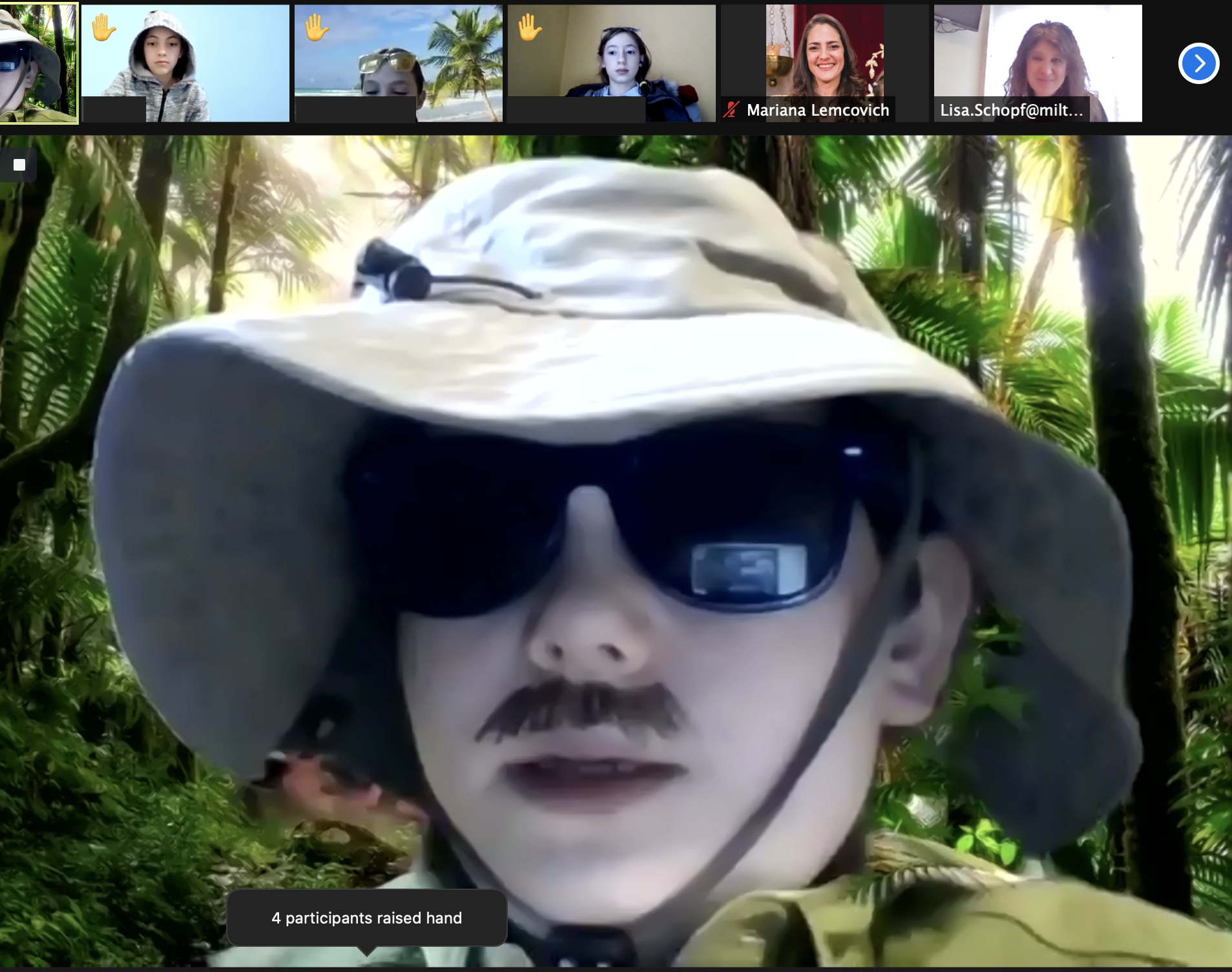Viewport: 1232px width, 972px height.
Task: Click raised hand icon on hoodie participant
Action: pyautogui.click(x=103, y=28)
